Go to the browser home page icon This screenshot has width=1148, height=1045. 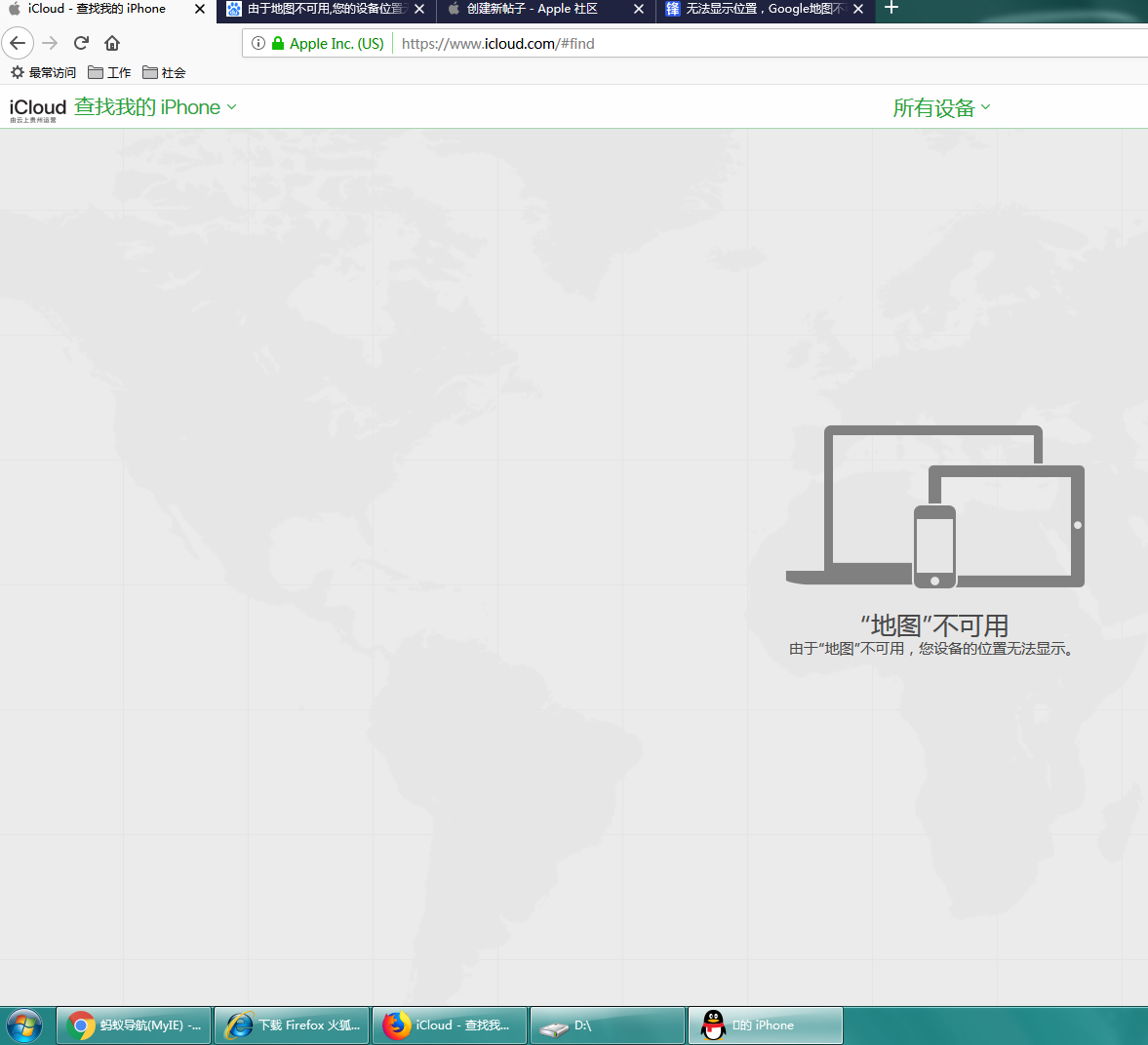tap(112, 43)
